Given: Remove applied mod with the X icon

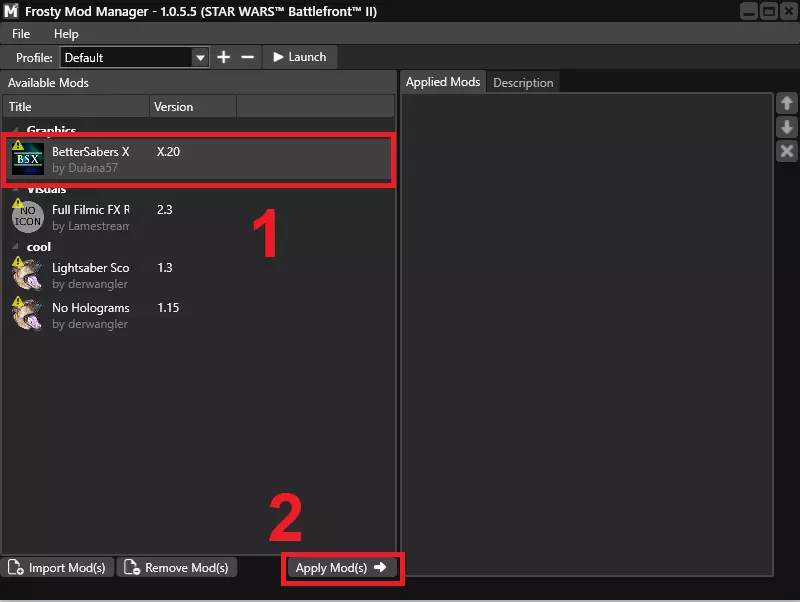Looking at the screenshot, I should point(787,151).
